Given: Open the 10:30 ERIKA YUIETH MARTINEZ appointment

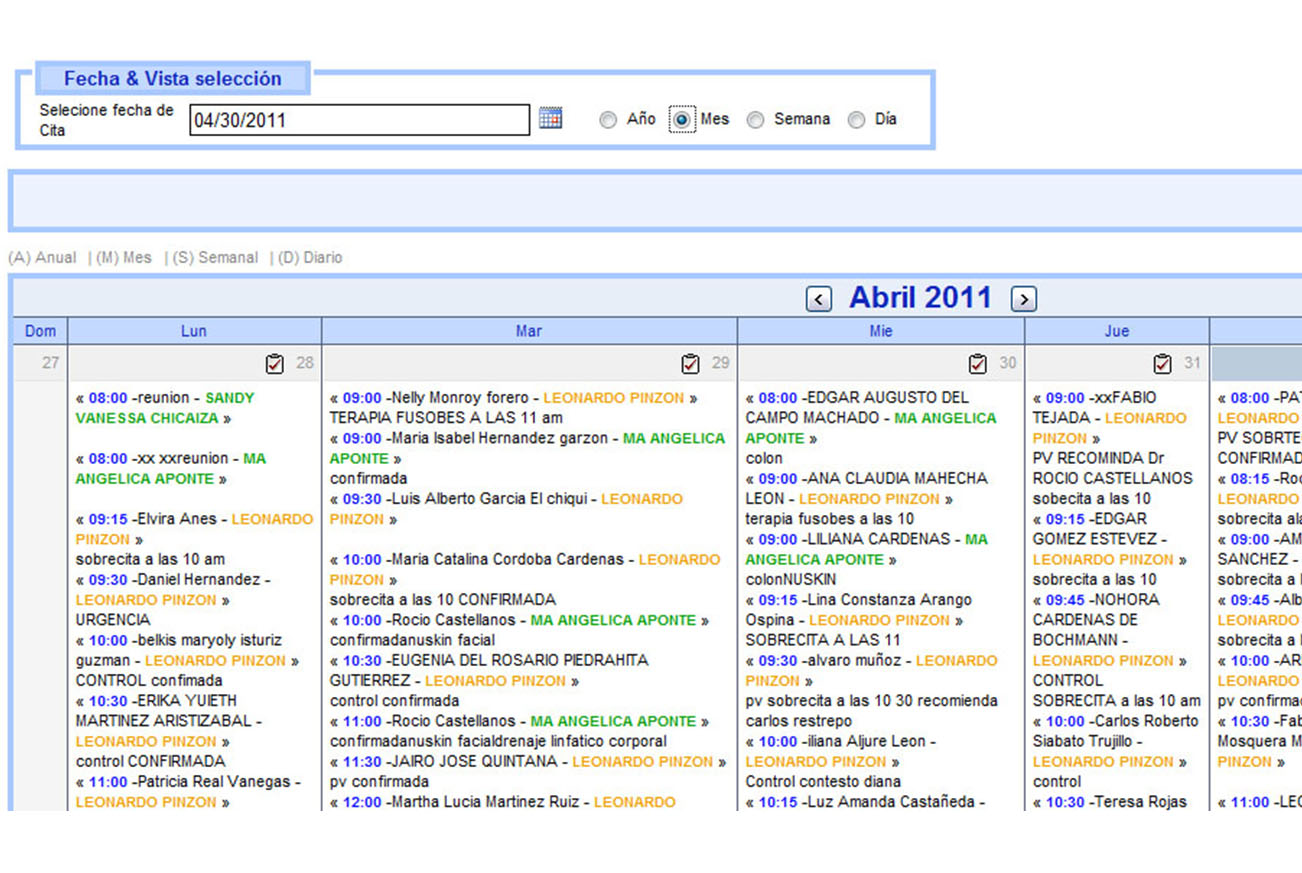Looking at the screenshot, I should 170,721.
